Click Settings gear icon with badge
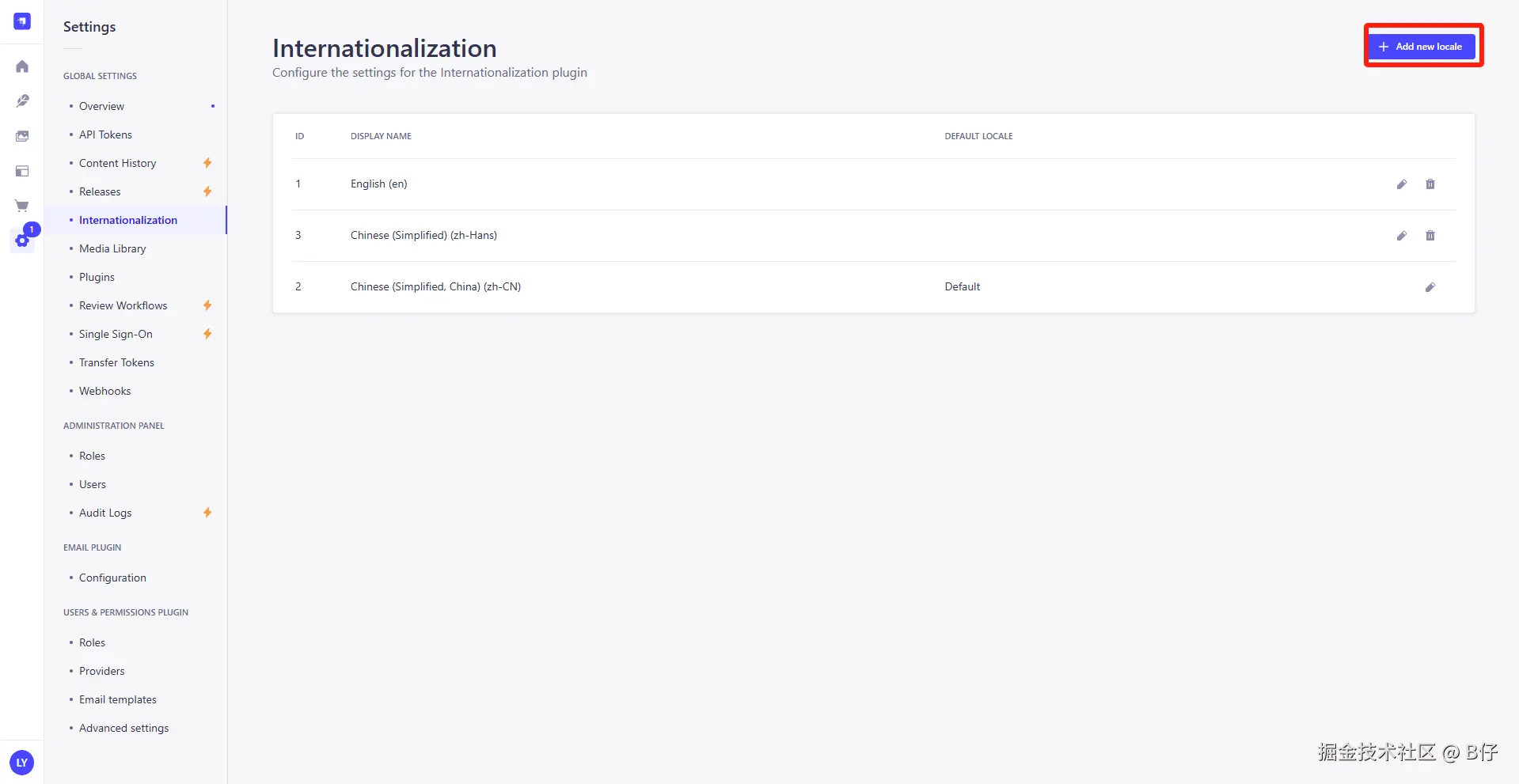This screenshot has width=1519, height=784. [22, 240]
